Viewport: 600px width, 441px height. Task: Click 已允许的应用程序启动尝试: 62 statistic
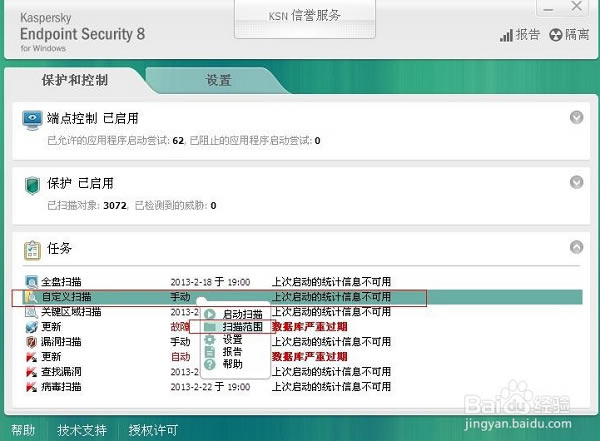coord(116,140)
